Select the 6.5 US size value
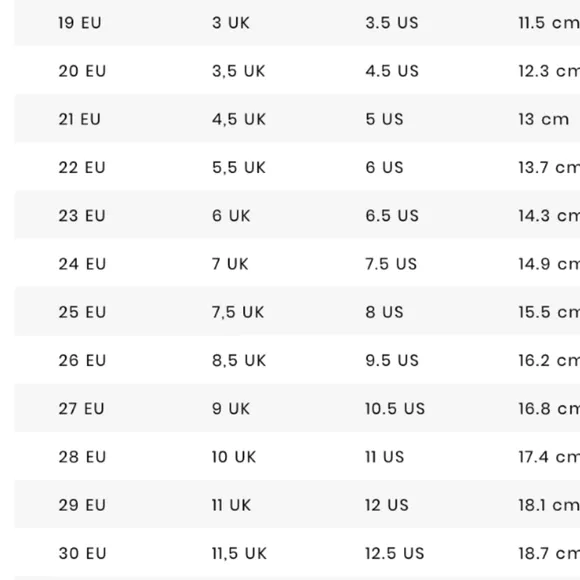Screen dimensions: 580x580 [392, 216]
